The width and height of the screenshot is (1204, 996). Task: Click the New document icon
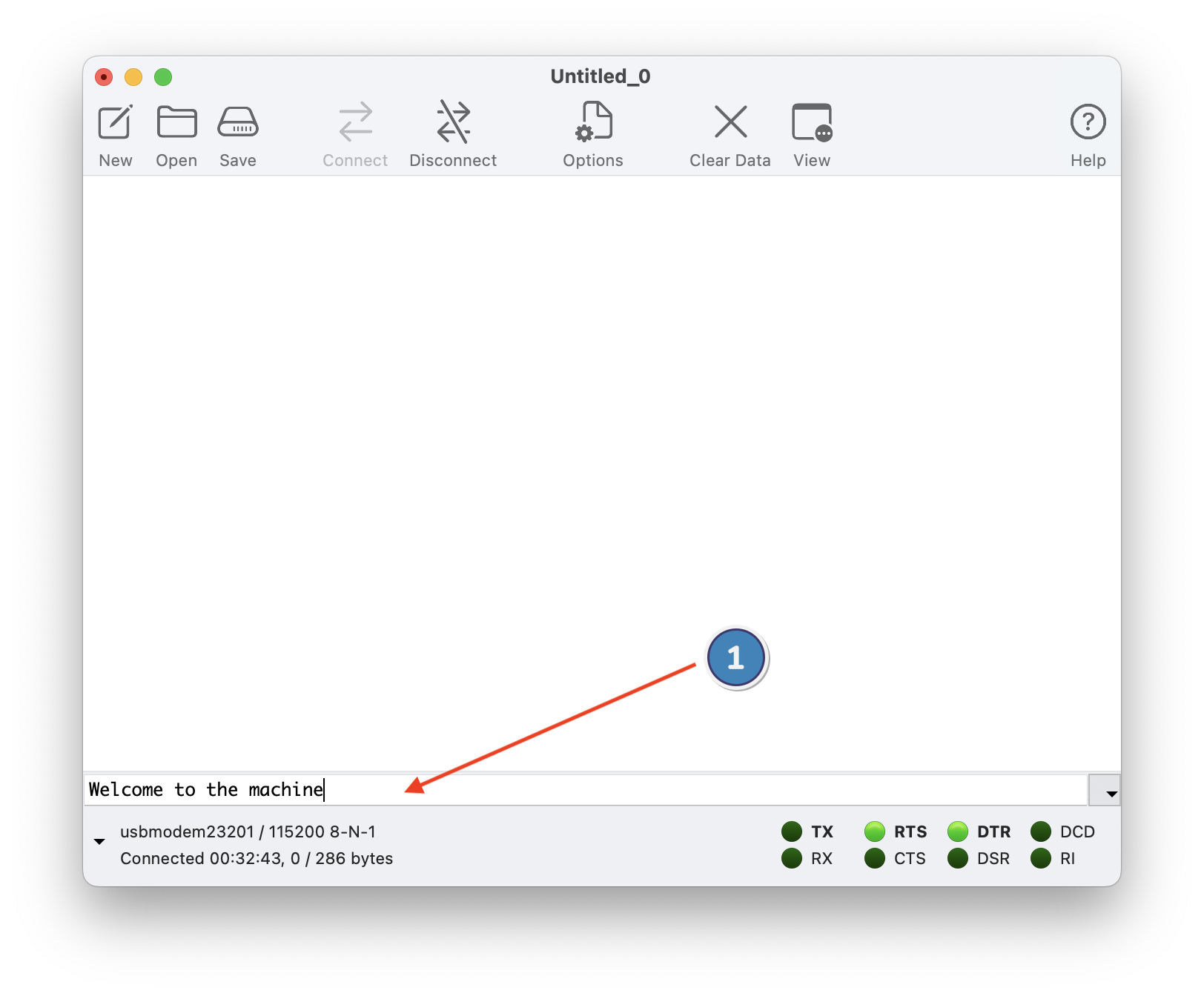[116, 123]
